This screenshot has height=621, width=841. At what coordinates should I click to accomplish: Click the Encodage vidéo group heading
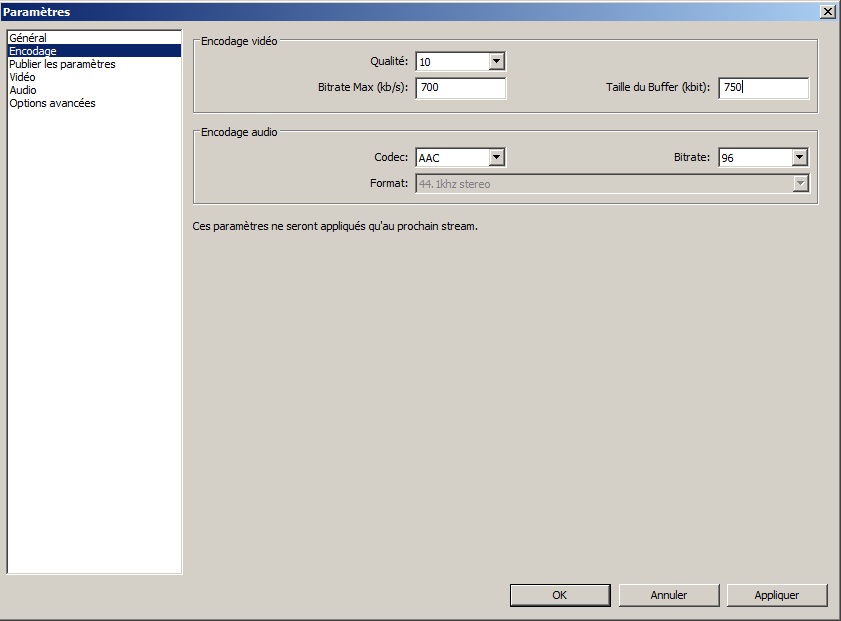[239, 42]
